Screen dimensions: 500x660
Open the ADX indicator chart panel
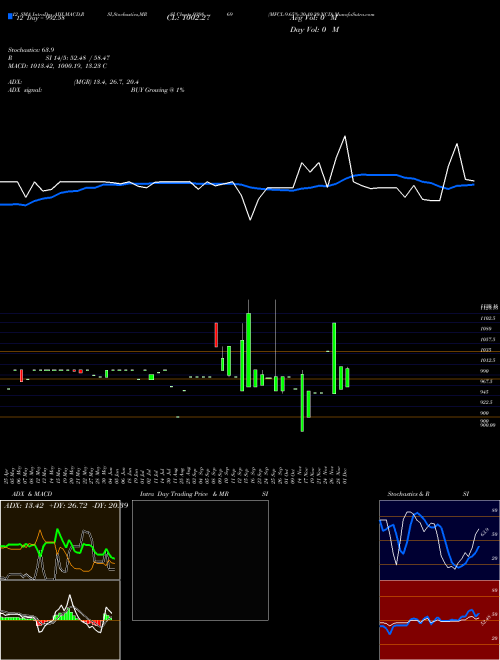click(x=60, y=540)
